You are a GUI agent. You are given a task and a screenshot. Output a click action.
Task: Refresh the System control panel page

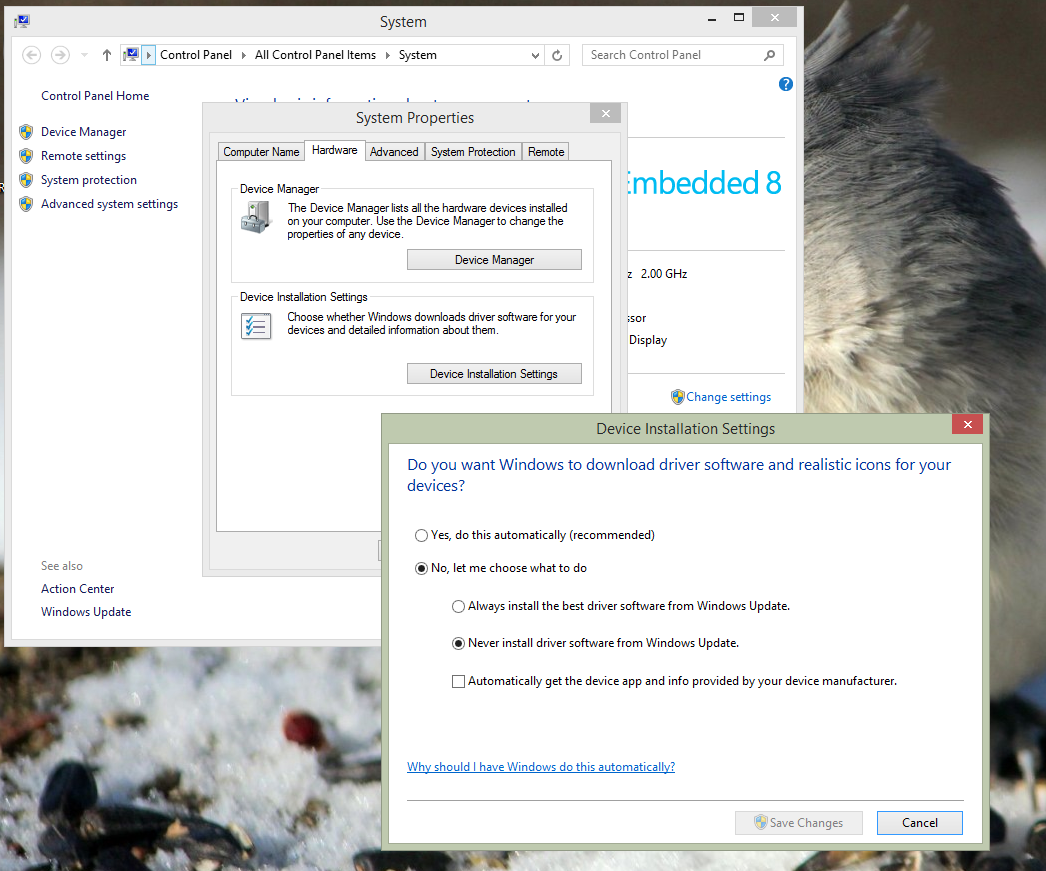tap(557, 55)
